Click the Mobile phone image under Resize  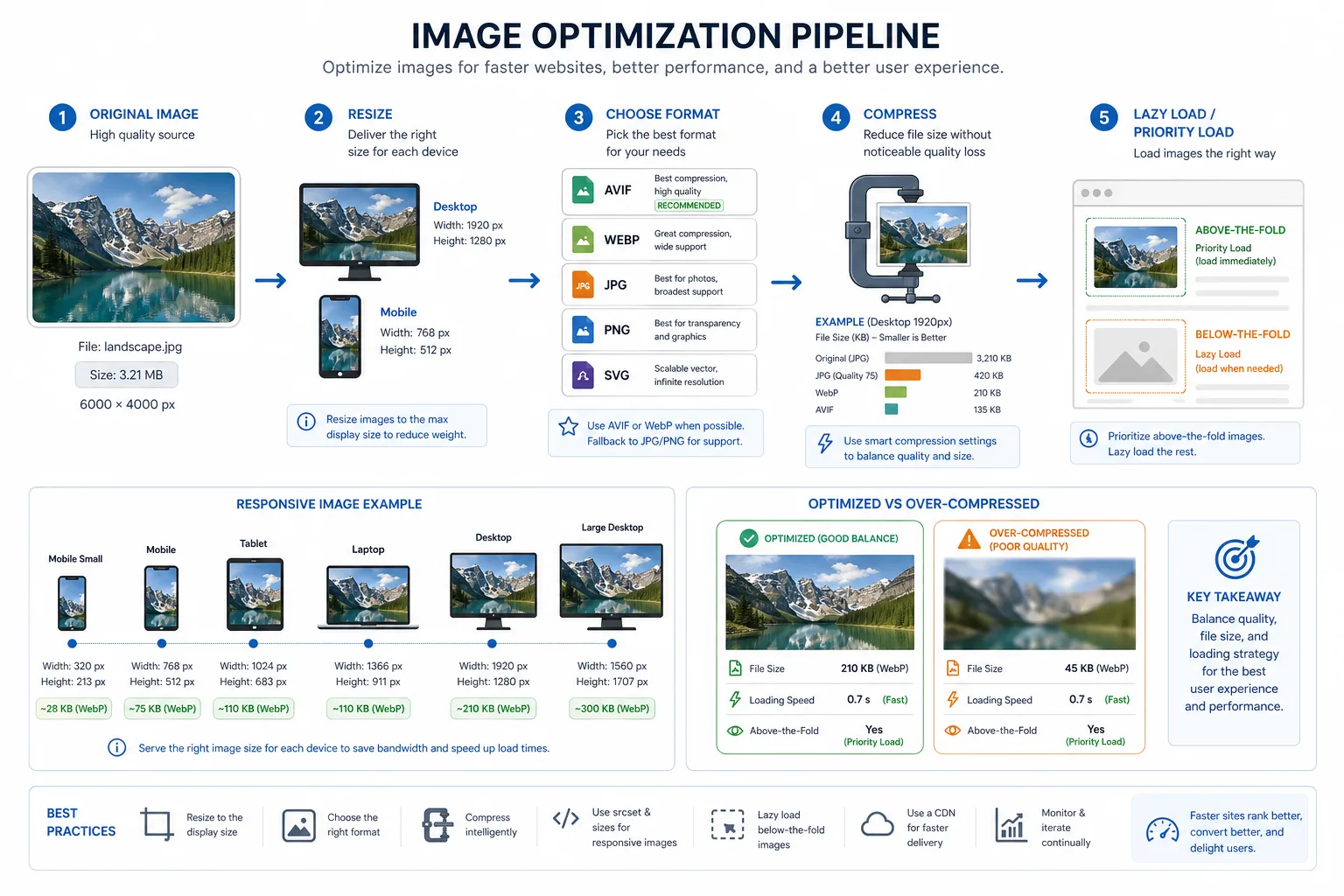pyautogui.click(x=340, y=337)
